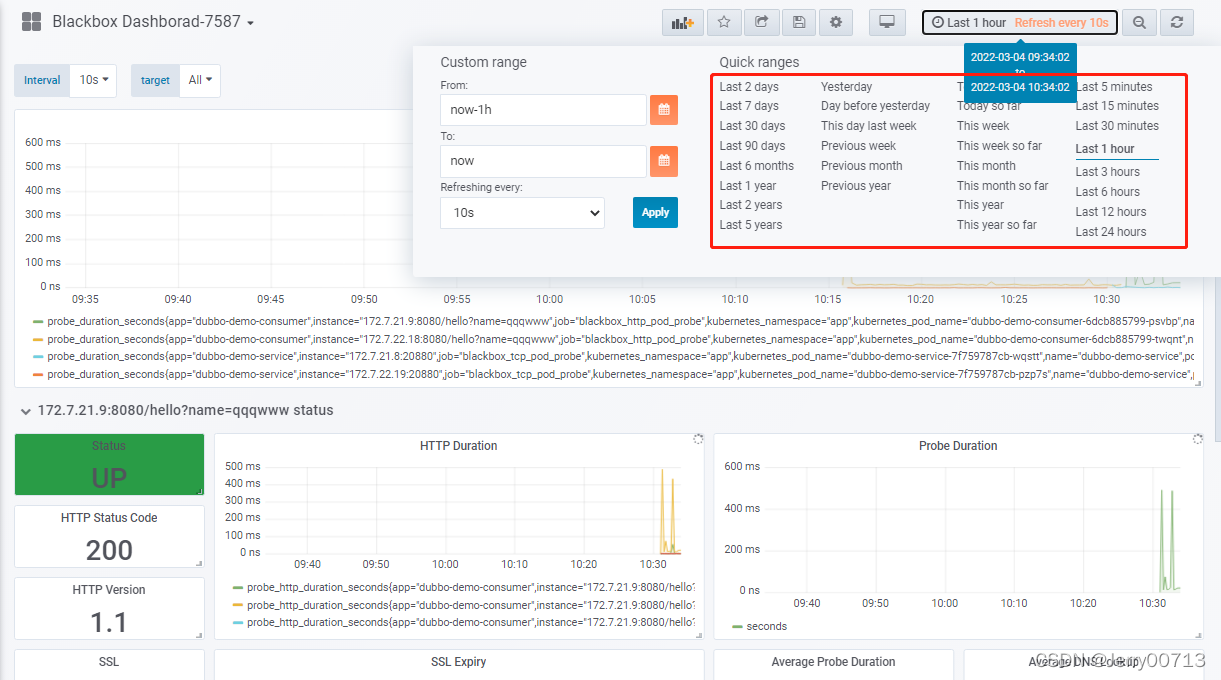The image size is (1221, 680).
Task: Pick This week so far range
Action: coord(999,146)
